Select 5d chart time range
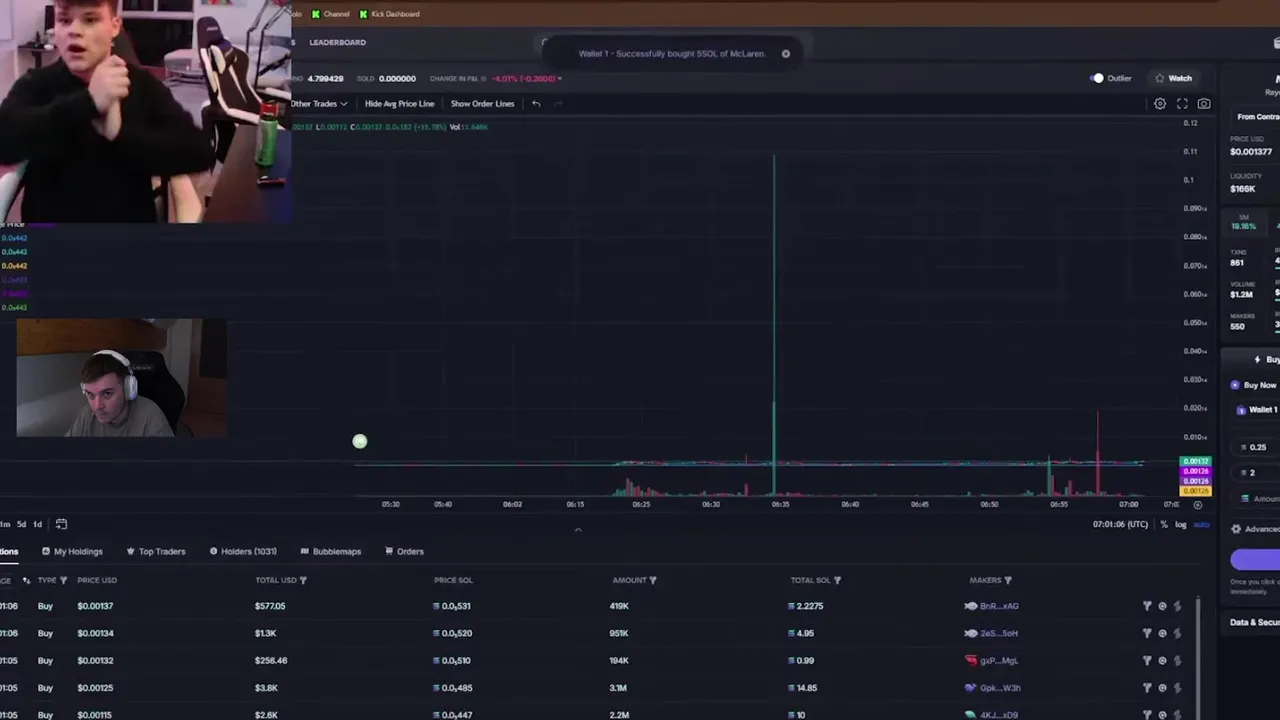 21,524
